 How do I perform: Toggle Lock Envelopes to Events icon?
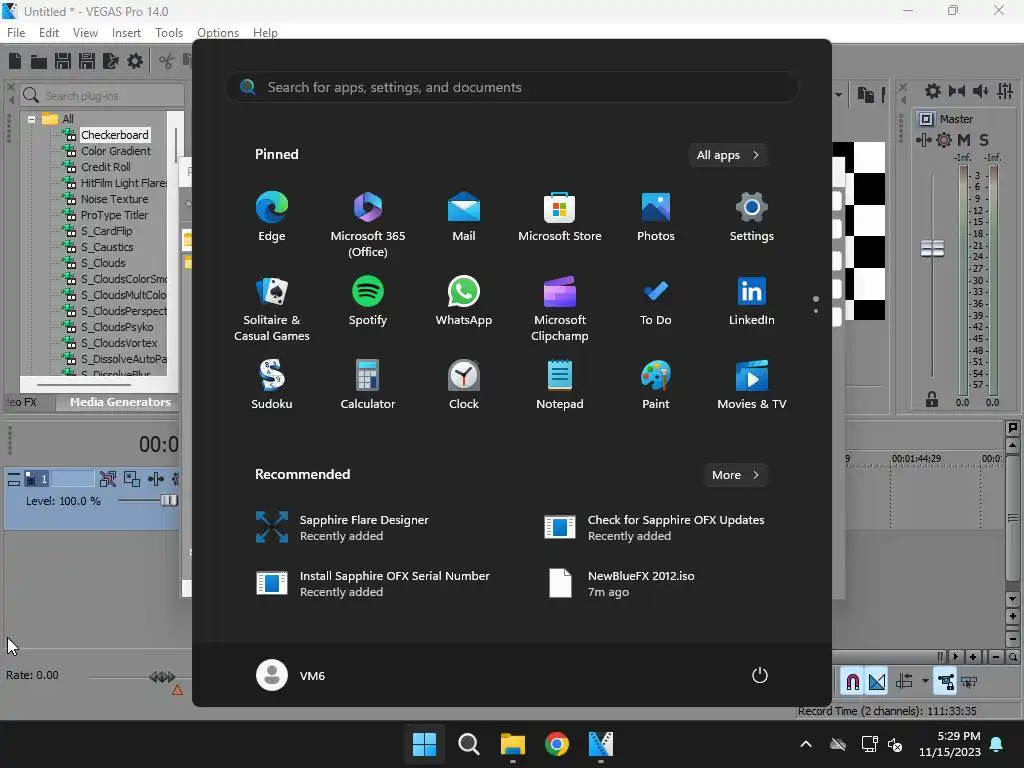[x=945, y=682]
